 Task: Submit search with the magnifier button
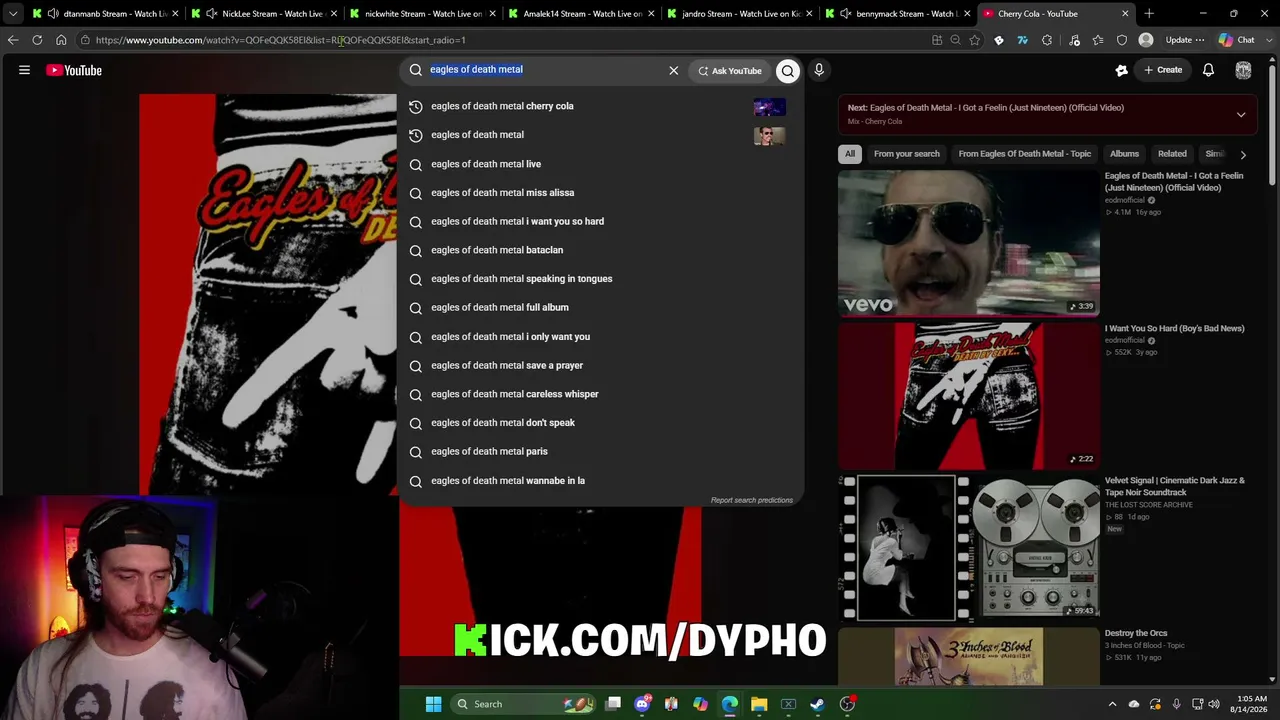[x=788, y=70]
